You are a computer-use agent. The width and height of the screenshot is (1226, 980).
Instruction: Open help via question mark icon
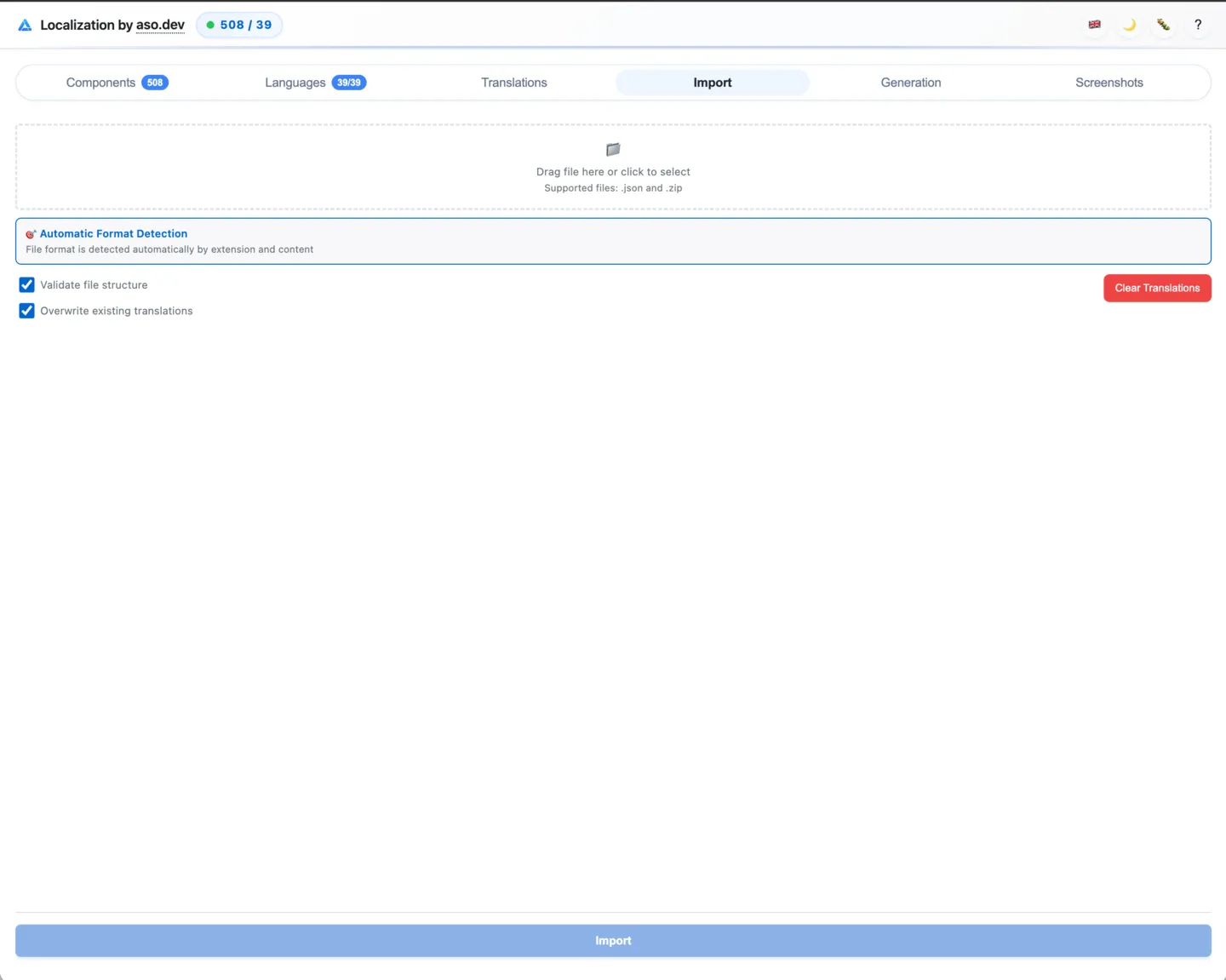pyautogui.click(x=1198, y=25)
